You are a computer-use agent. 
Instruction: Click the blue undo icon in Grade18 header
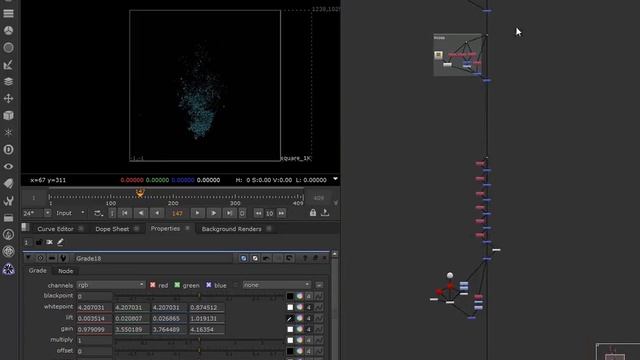pos(243,258)
